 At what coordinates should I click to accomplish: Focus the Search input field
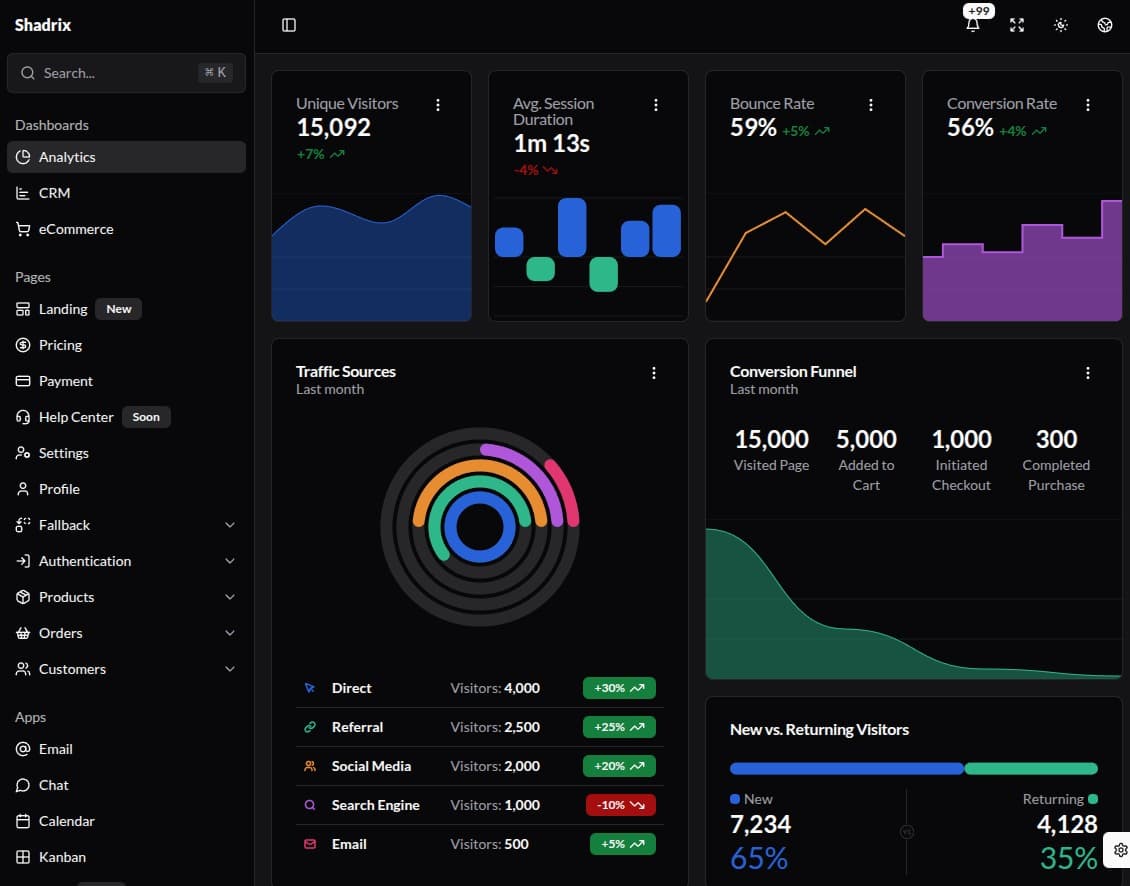(x=126, y=73)
